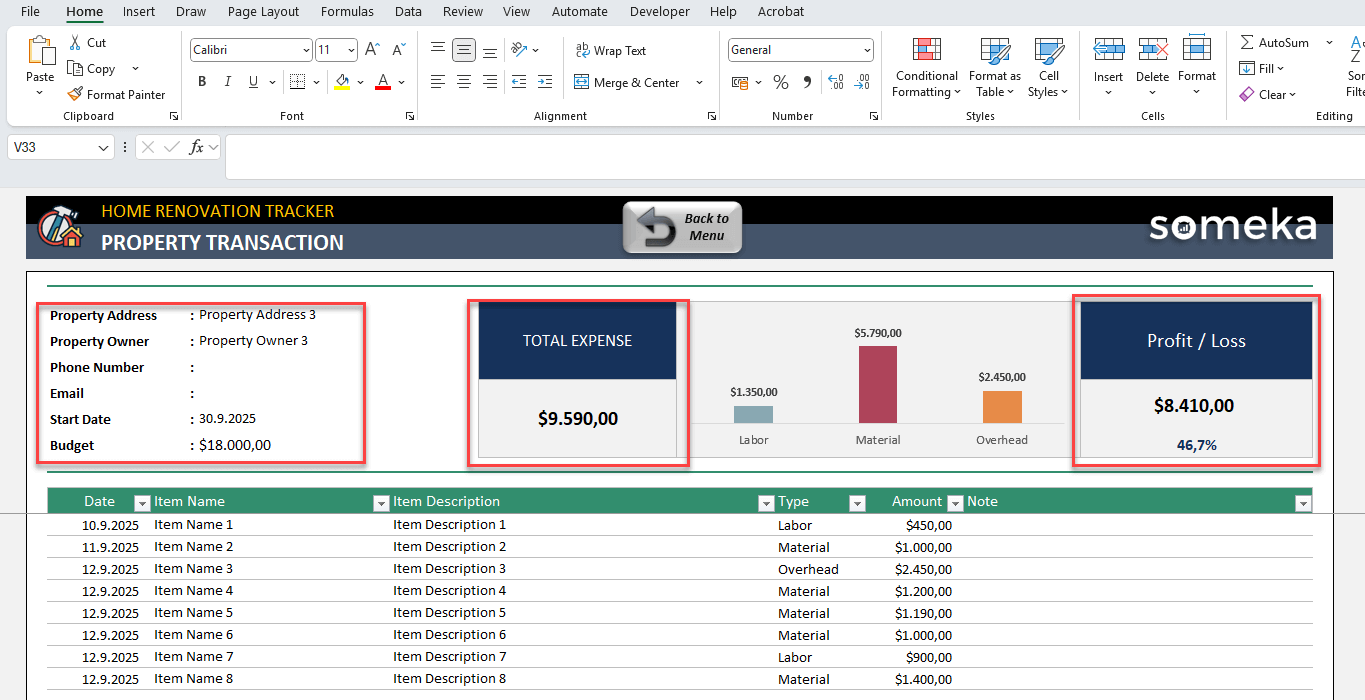Open the font size dropdown
Image resolution: width=1365 pixels, height=700 pixels.
click(349, 49)
